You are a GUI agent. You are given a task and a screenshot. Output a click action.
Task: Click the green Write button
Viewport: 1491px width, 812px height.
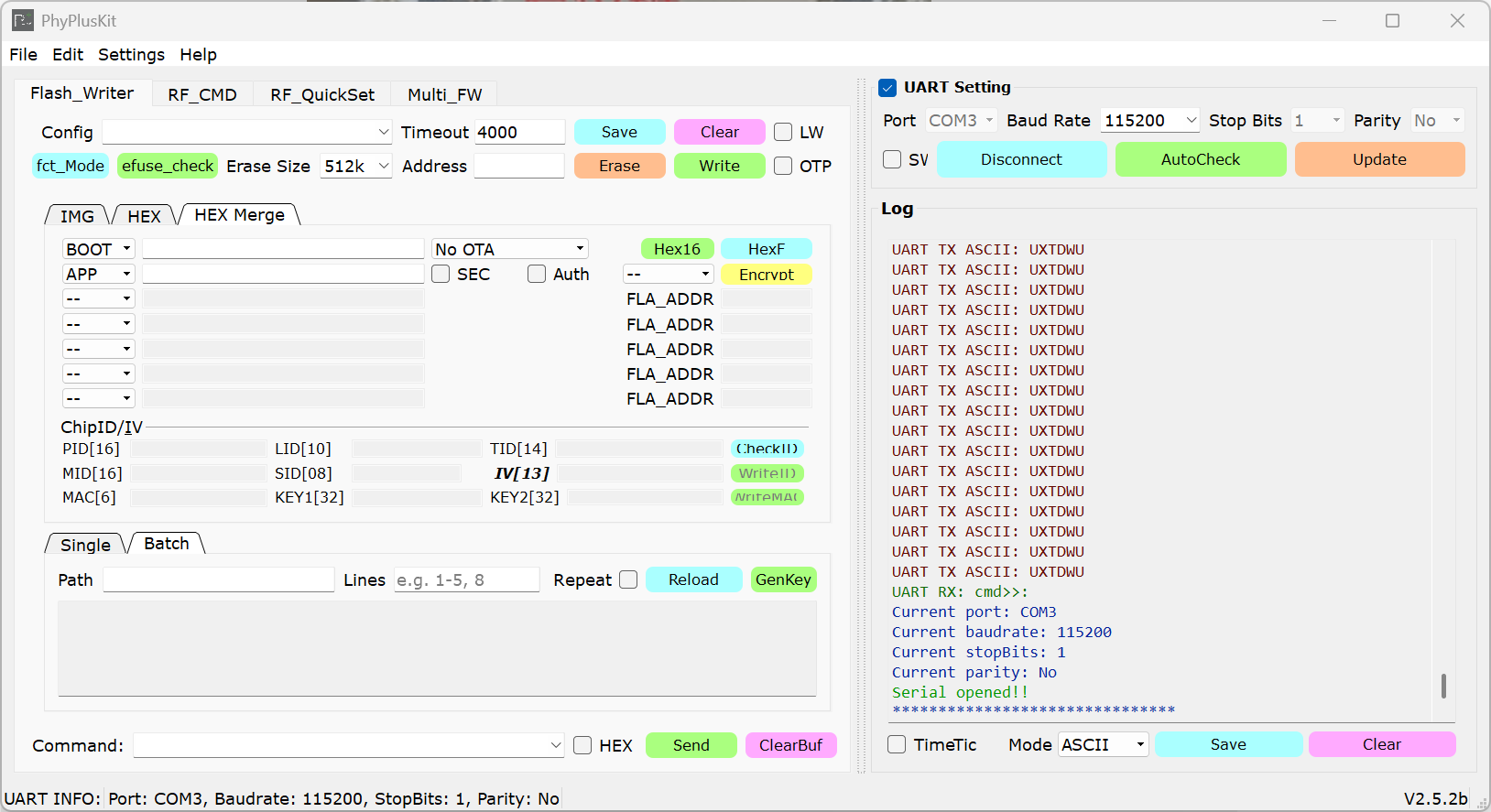tap(720, 166)
